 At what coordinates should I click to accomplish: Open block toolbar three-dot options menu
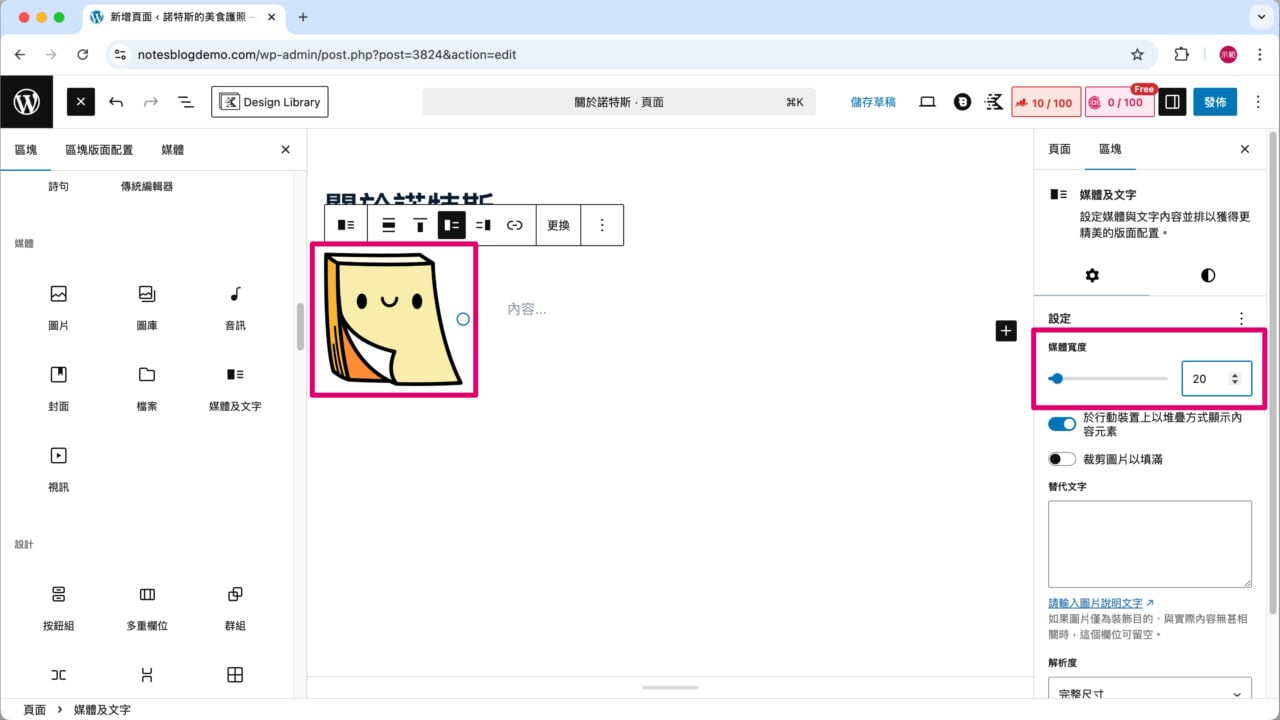[x=602, y=225]
